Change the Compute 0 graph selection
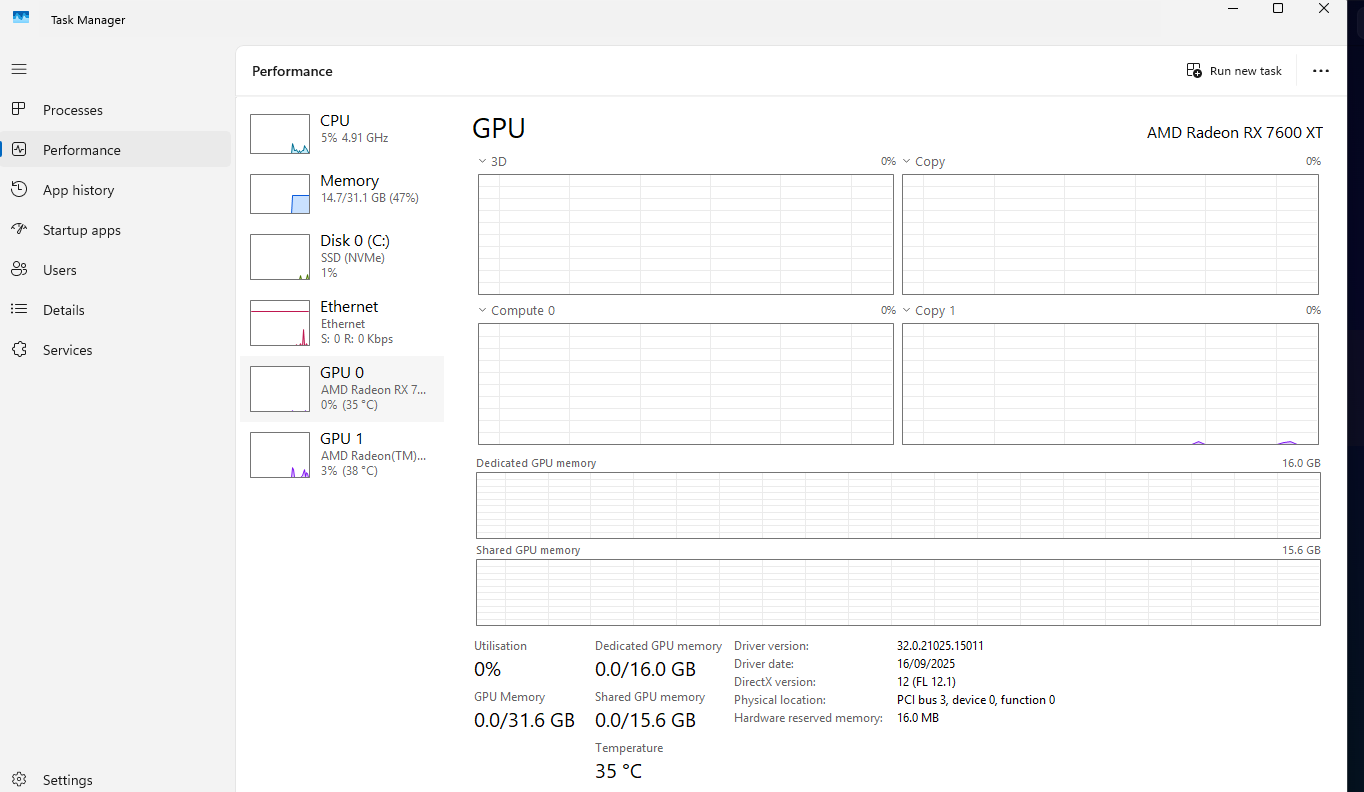Image resolution: width=1364 pixels, height=792 pixels. 482,310
